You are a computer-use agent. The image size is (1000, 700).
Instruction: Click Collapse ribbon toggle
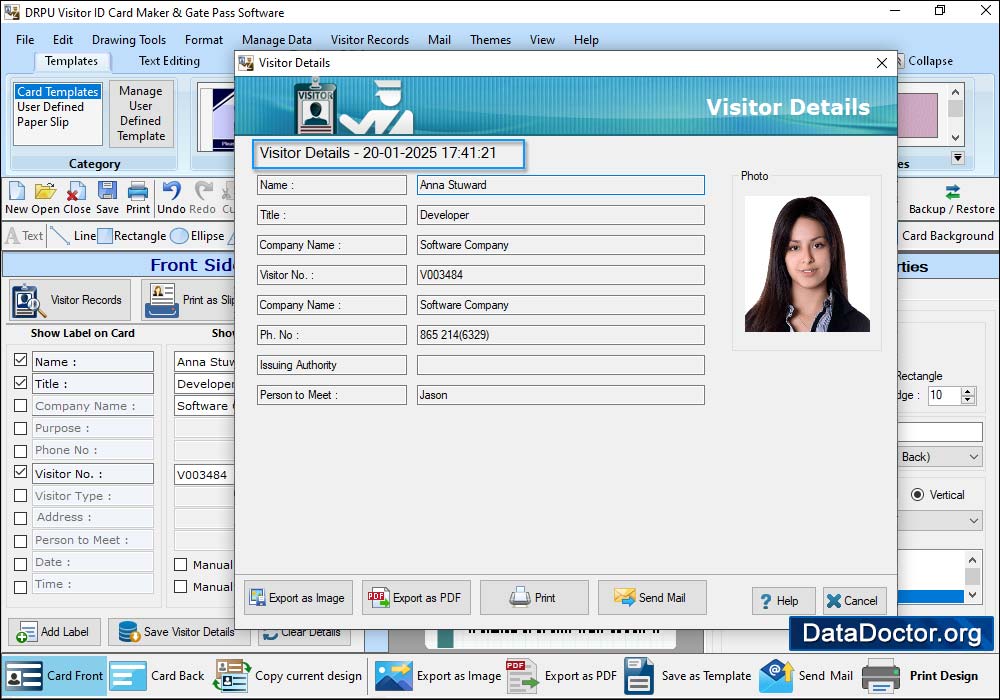click(925, 61)
